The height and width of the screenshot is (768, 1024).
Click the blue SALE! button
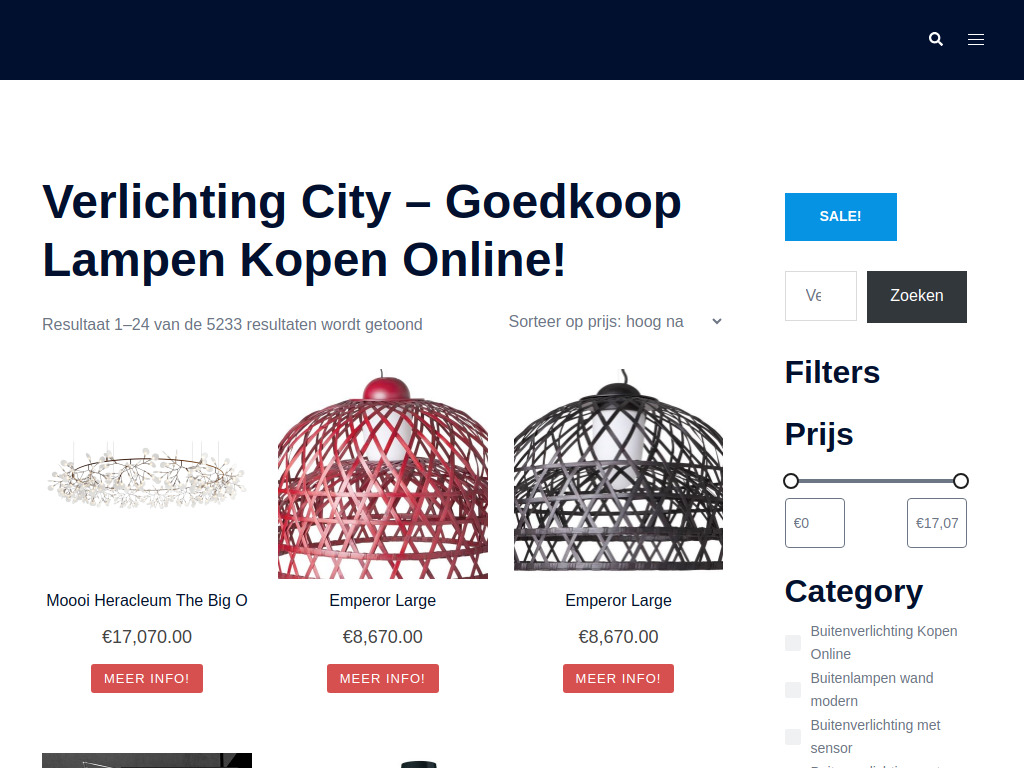[x=840, y=217]
